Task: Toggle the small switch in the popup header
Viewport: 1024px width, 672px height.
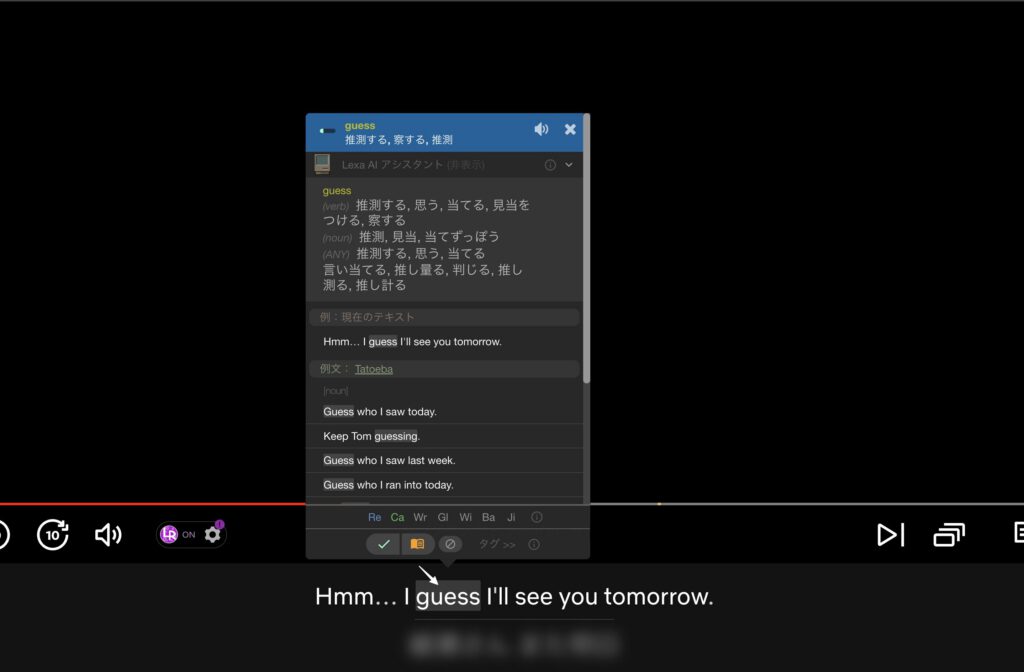Action: point(327,130)
